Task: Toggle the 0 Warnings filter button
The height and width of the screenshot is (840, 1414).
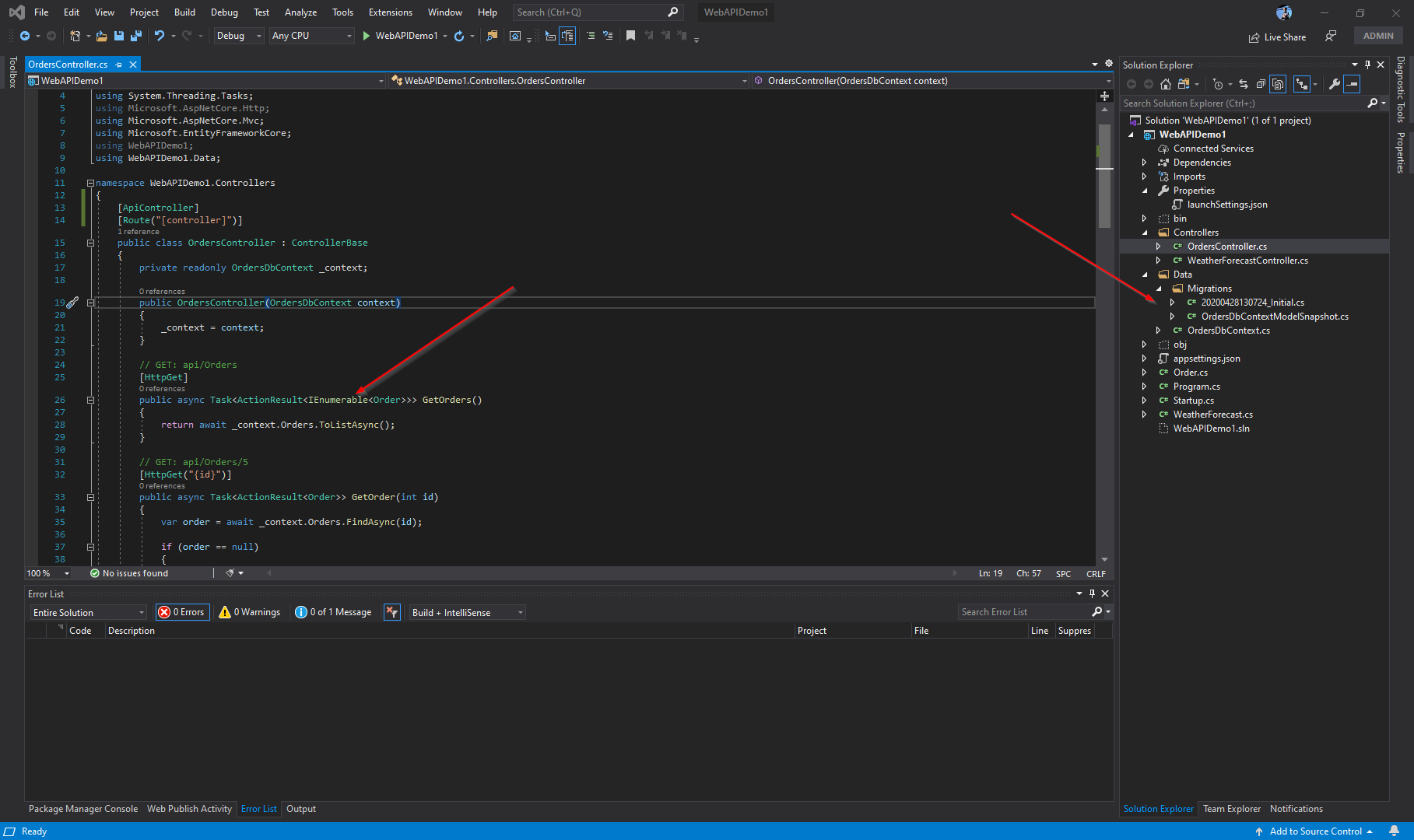Action: (x=250, y=612)
